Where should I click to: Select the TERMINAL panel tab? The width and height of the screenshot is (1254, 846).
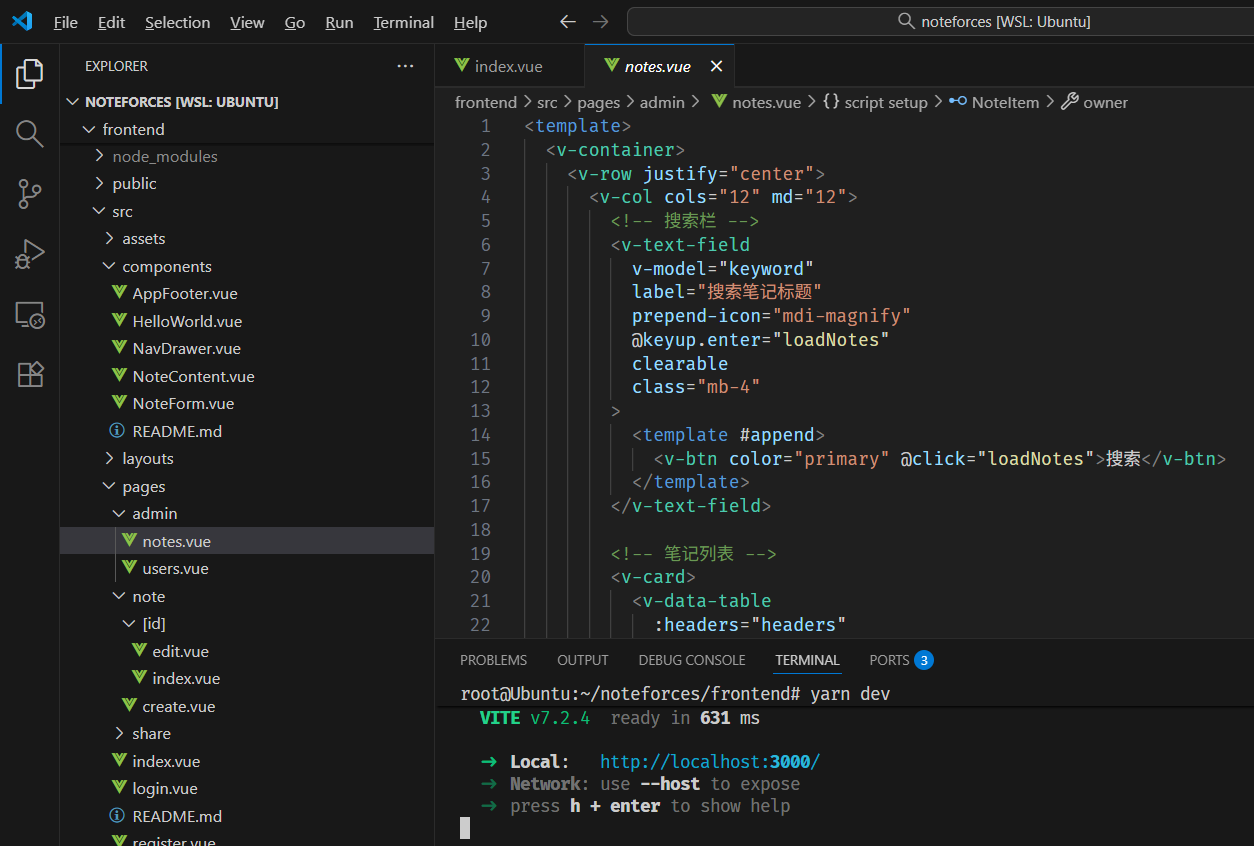pos(807,660)
